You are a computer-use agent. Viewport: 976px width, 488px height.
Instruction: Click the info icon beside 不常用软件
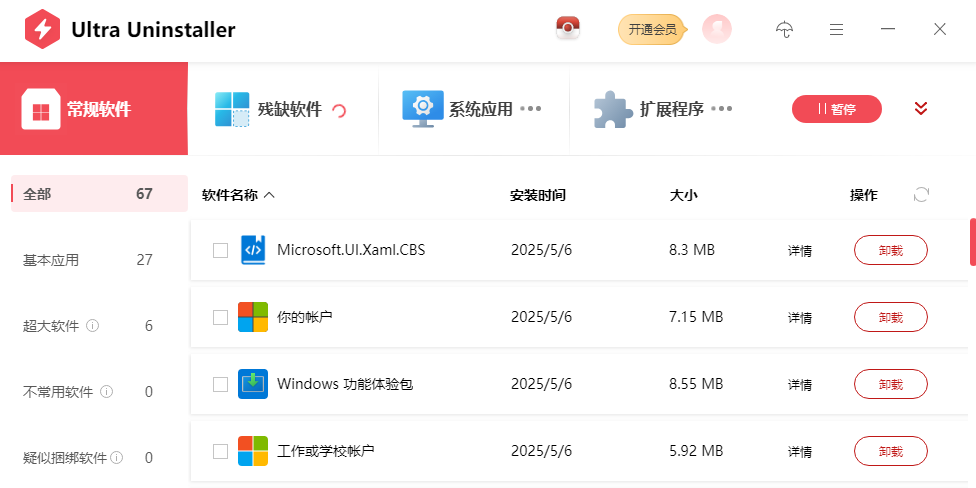pyautogui.click(x=106, y=392)
